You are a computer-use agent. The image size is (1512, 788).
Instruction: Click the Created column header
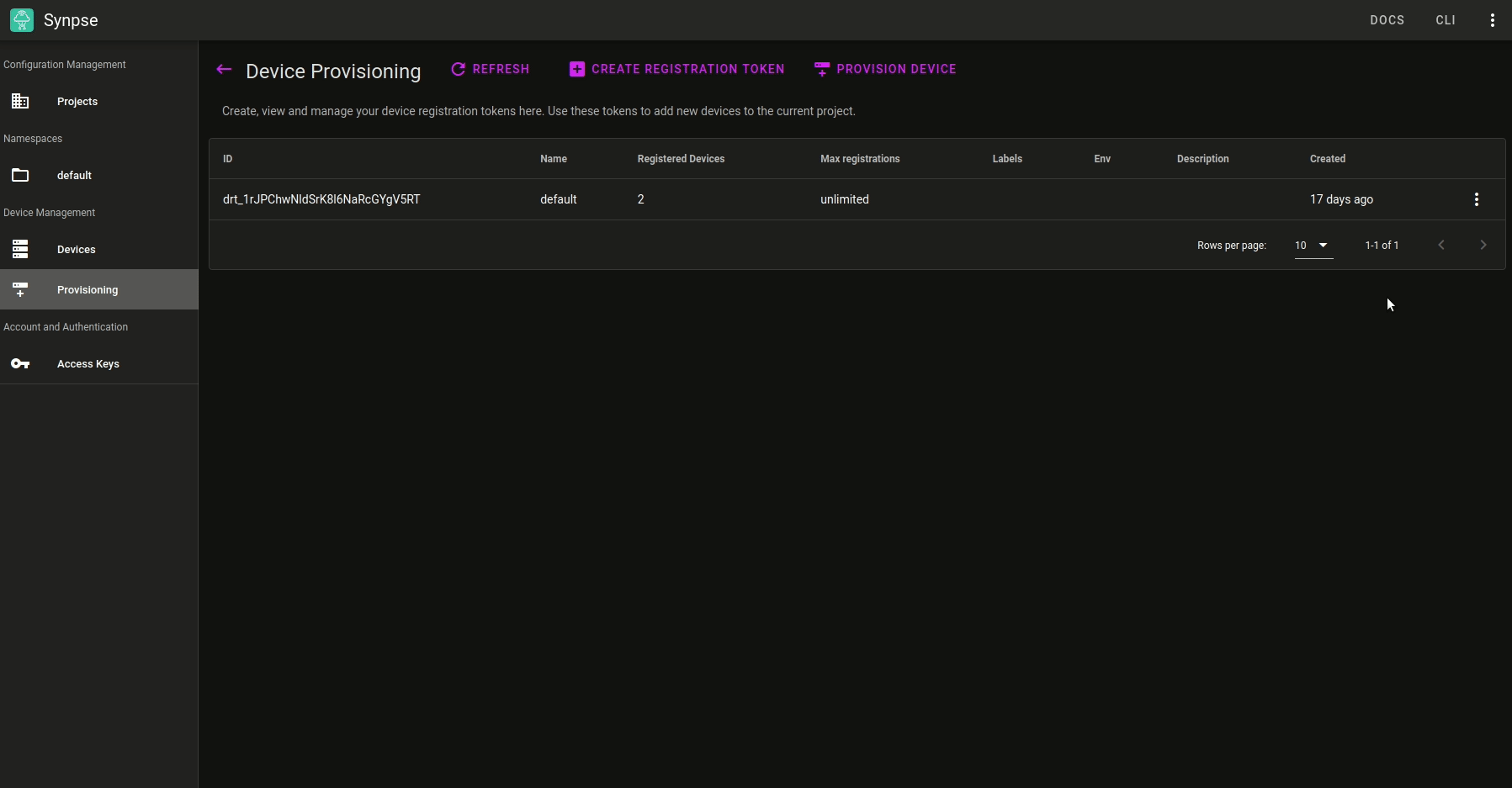pyautogui.click(x=1327, y=159)
